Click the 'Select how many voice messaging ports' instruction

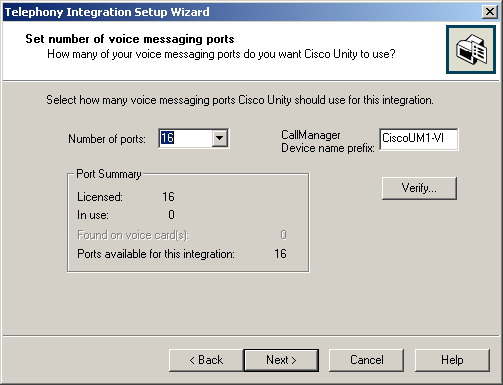(x=240, y=100)
